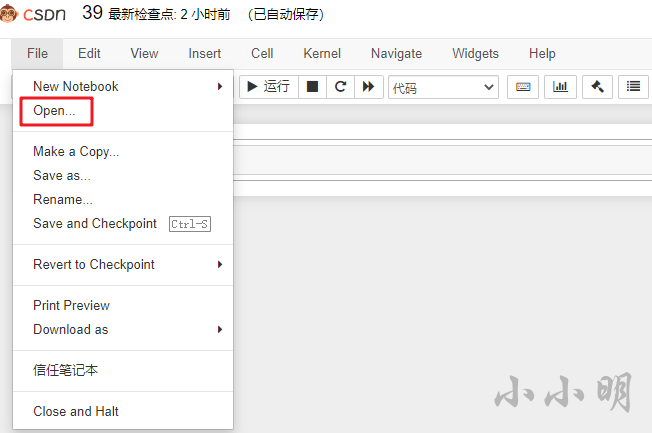Click Save and Checkpoint menu entry
The image size is (652, 433).
[123, 224]
